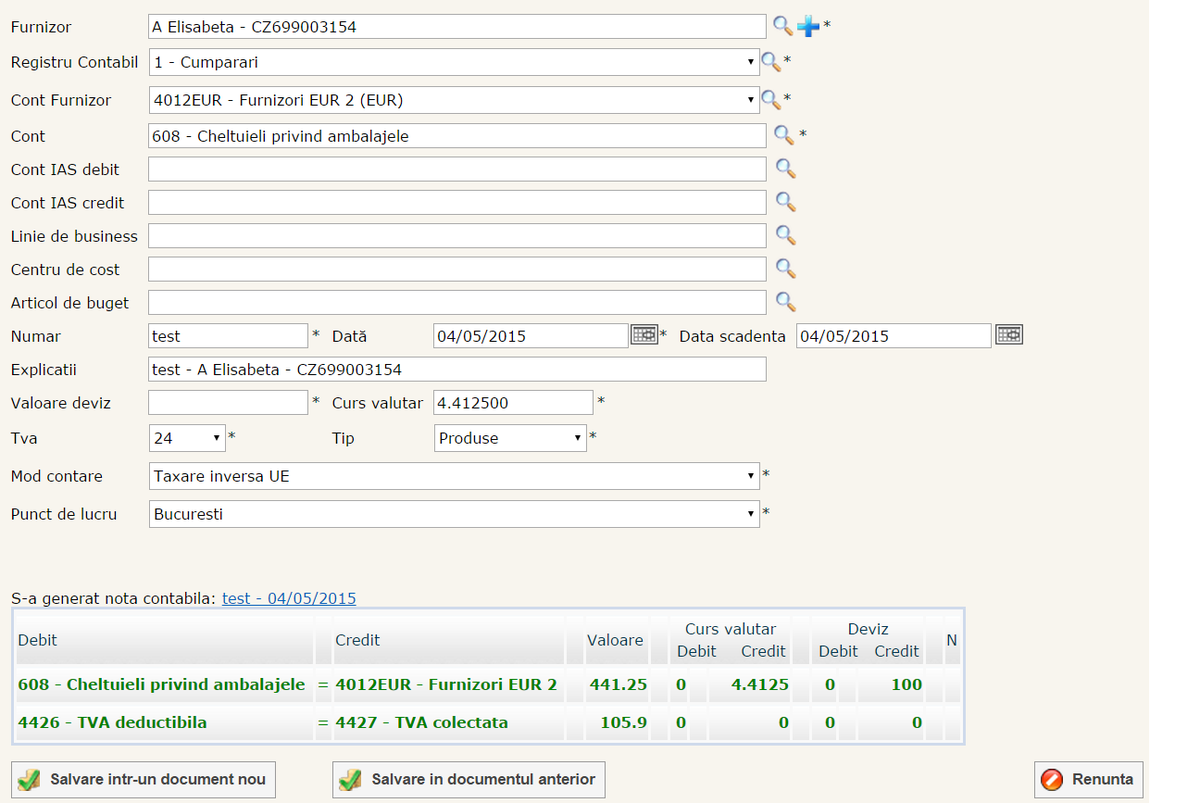
Task: Select a different Punct de lucru
Action: tap(453, 514)
